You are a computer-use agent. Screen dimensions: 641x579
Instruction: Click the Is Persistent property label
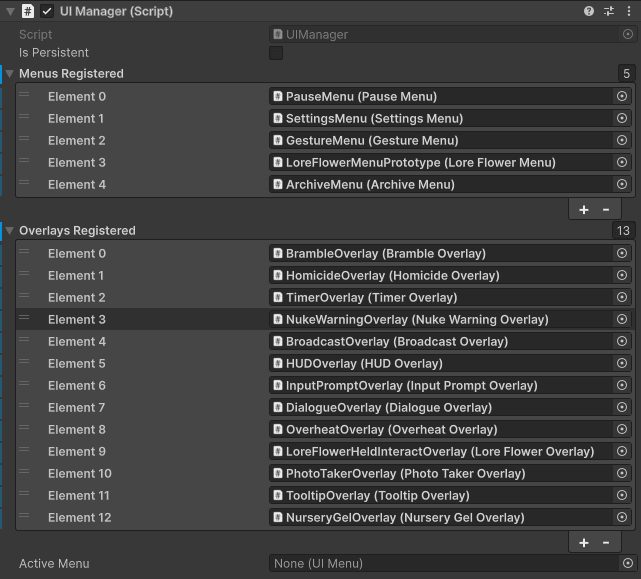coord(54,53)
